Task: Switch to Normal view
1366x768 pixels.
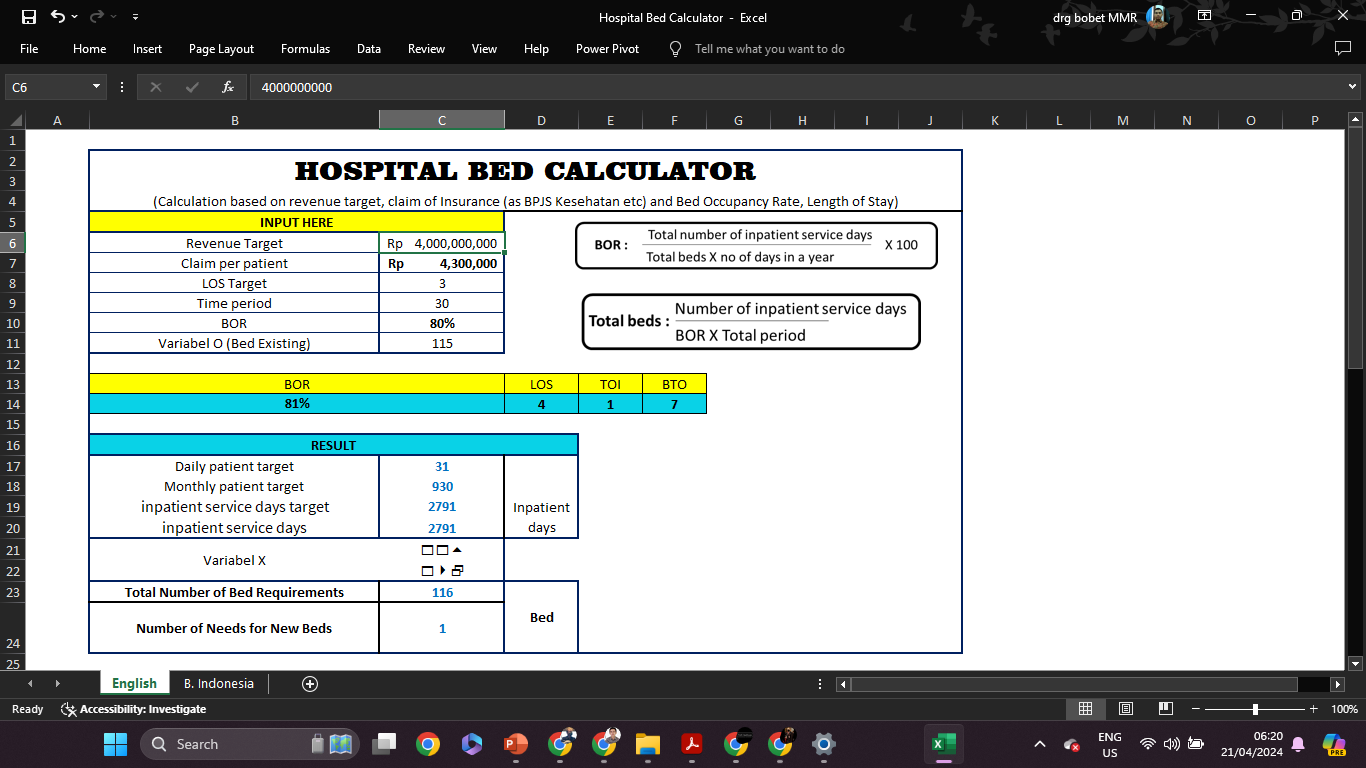Action: coord(1085,709)
